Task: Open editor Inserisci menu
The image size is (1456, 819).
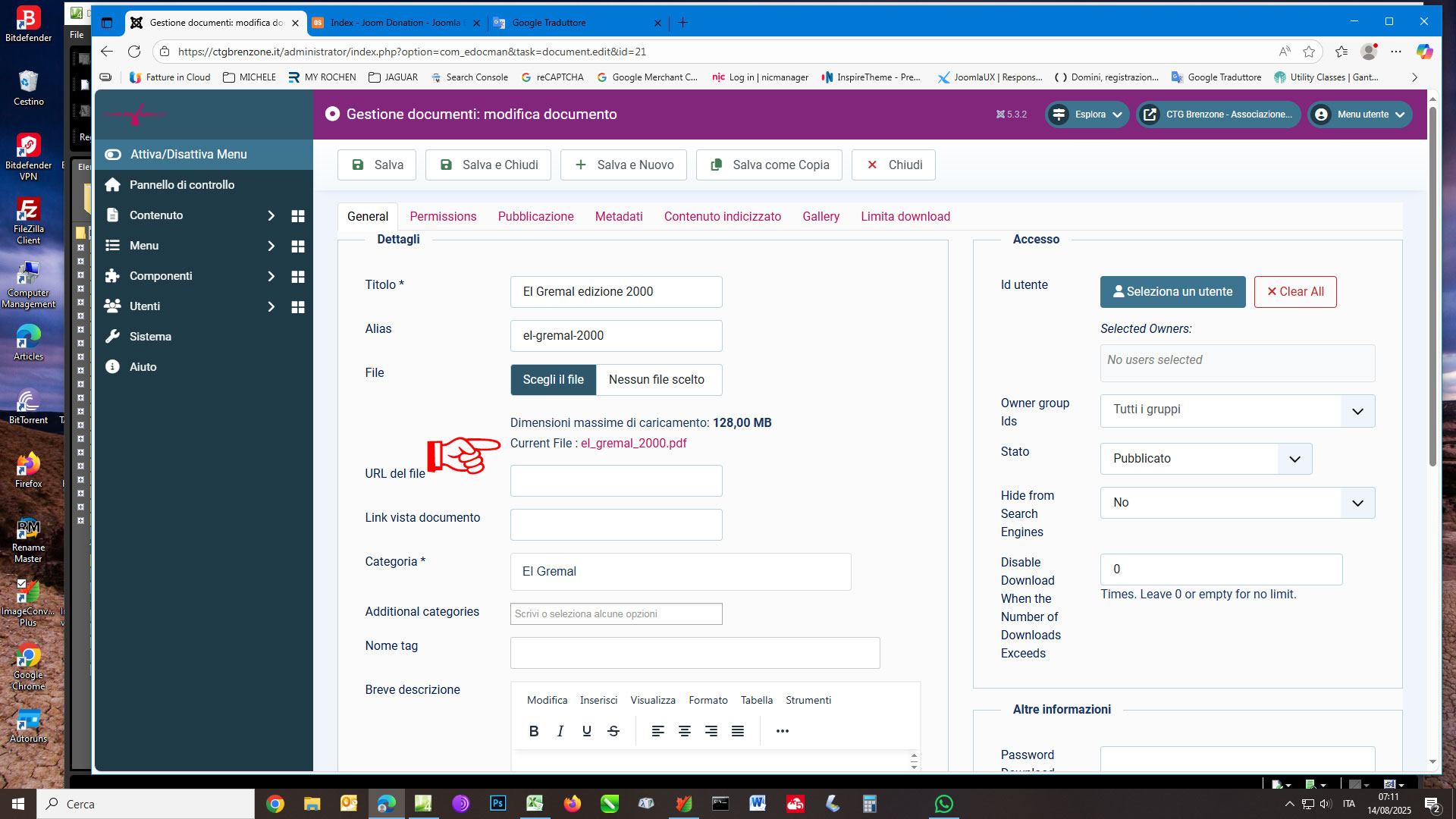Action: click(x=598, y=701)
